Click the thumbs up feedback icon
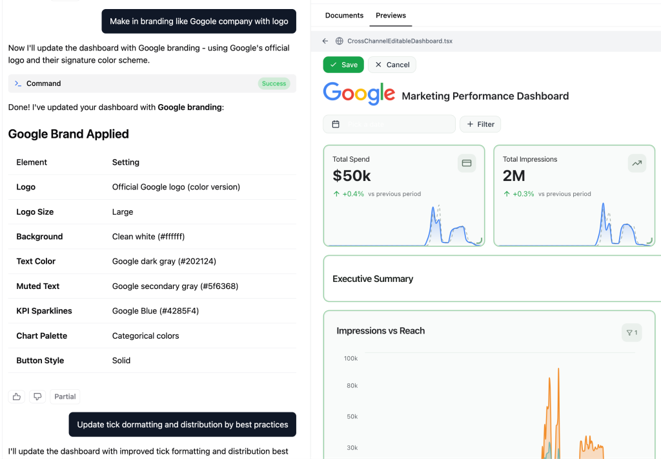Image resolution: width=661 pixels, height=459 pixels. pyautogui.click(x=17, y=397)
